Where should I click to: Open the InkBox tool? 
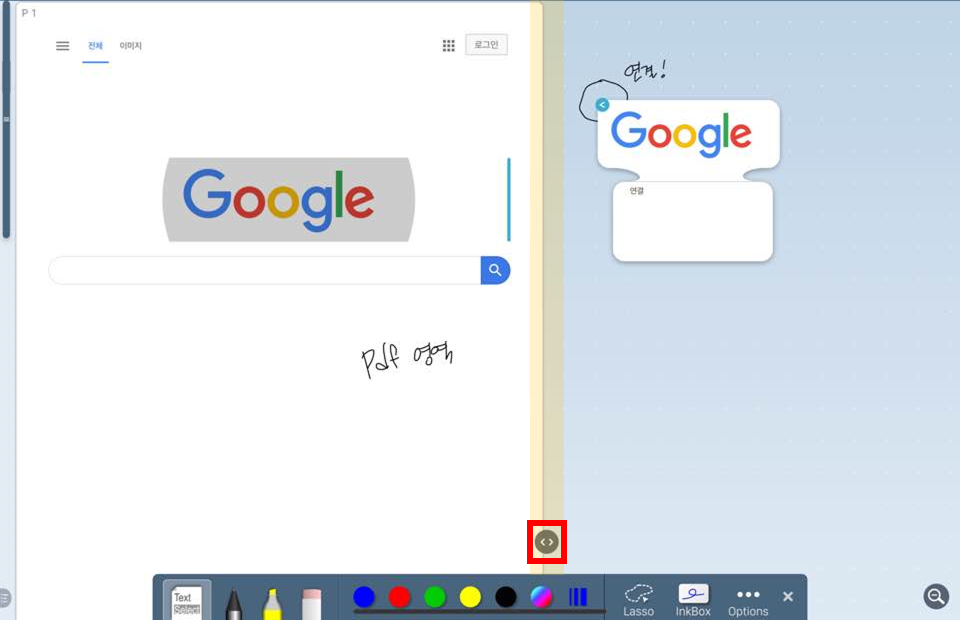pos(693,600)
